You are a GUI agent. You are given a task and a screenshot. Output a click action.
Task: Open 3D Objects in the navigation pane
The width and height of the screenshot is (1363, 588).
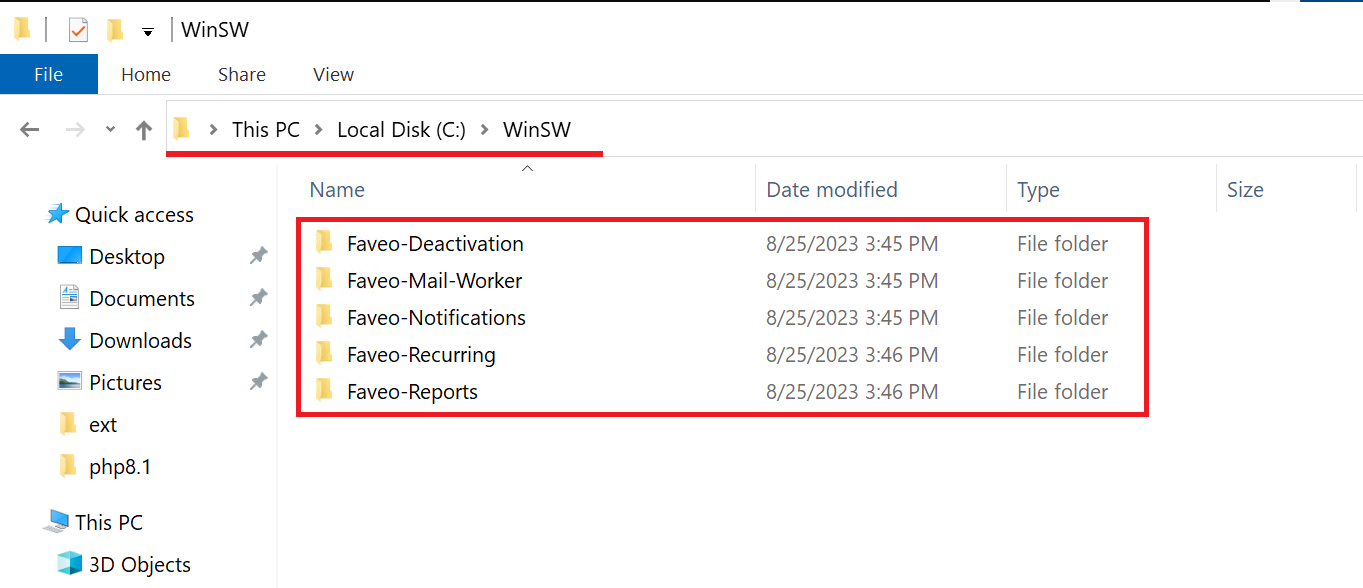140,565
